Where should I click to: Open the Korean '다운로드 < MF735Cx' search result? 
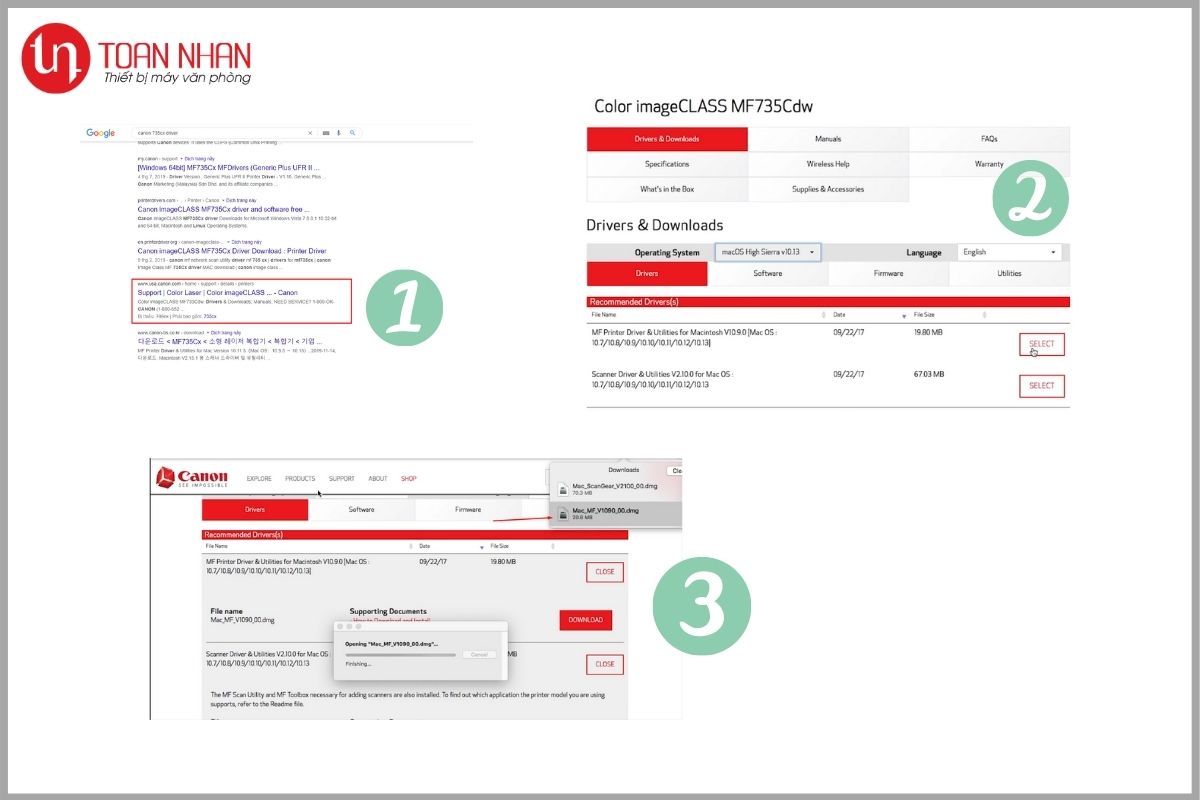pos(230,341)
